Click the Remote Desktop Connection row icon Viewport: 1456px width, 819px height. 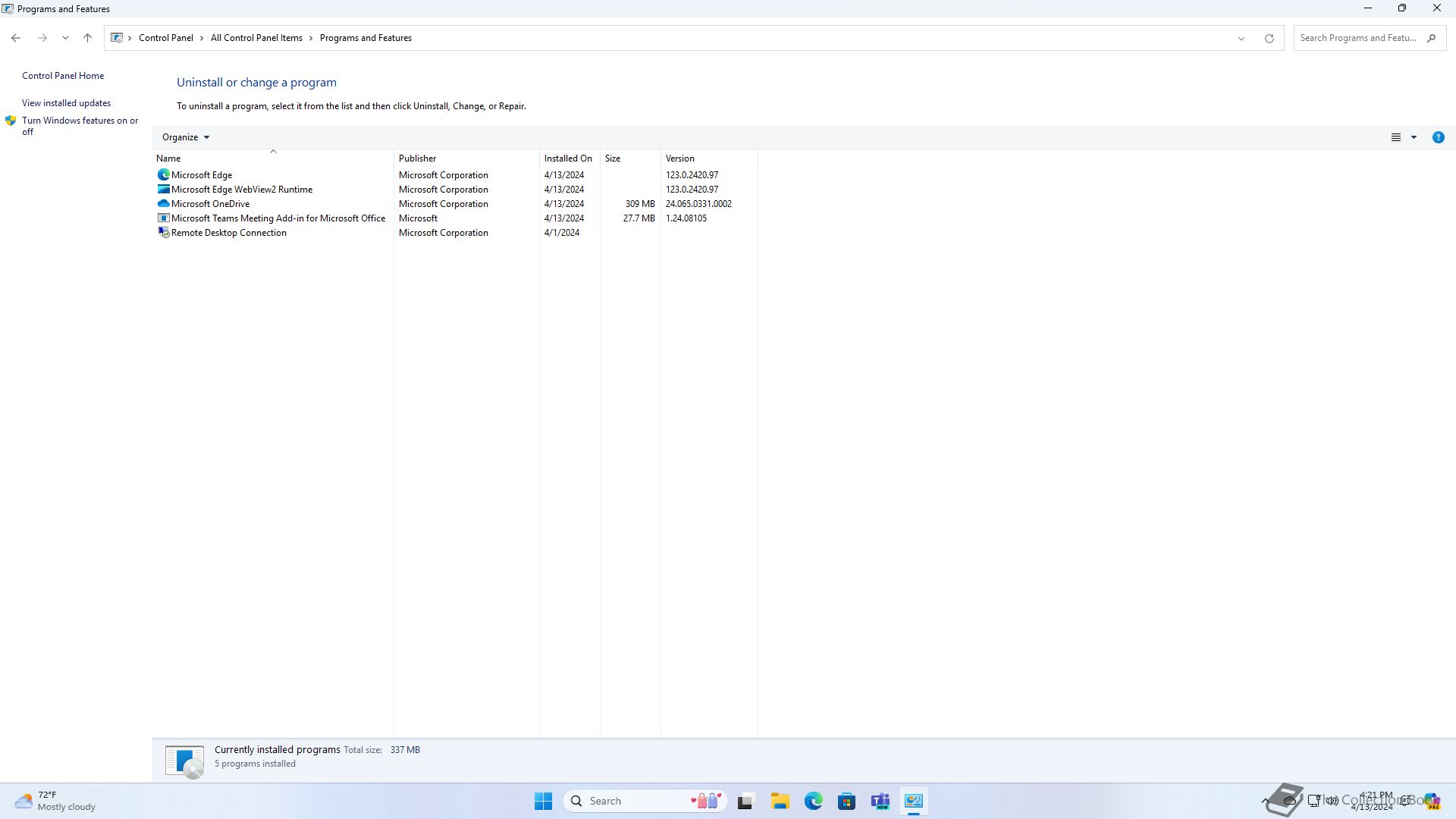point(163,233)
